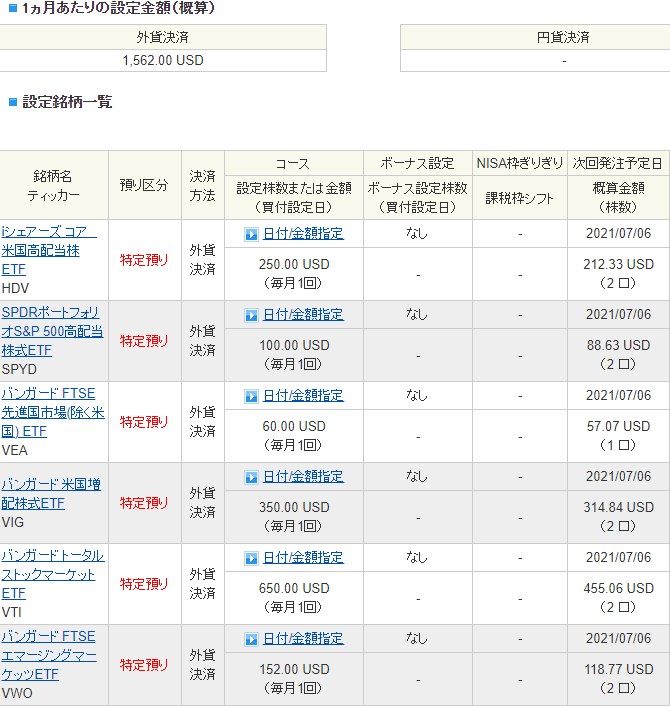The height and width of the screenshot is (707, 670).
Task: Open バンガード トータル ストックマーケット ETF link
Action: (53, 574)
